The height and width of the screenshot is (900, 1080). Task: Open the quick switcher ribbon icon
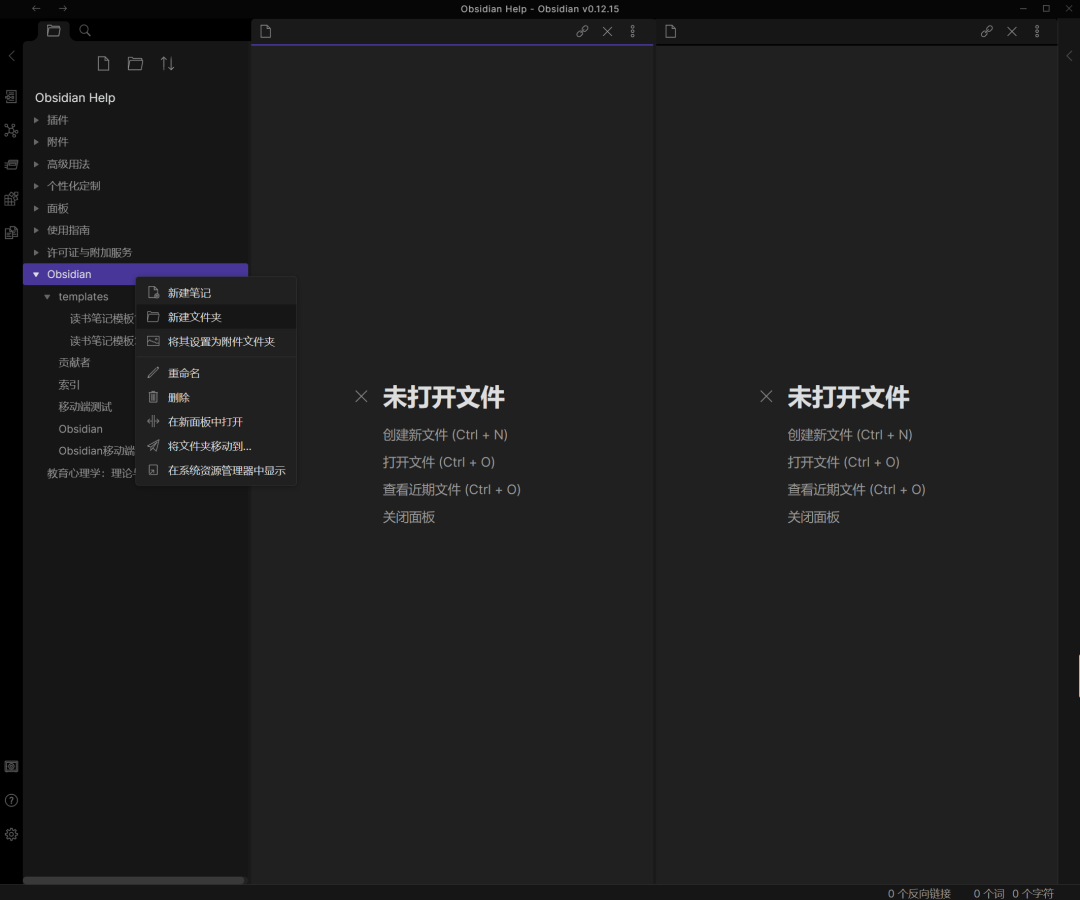pos(11,96)
